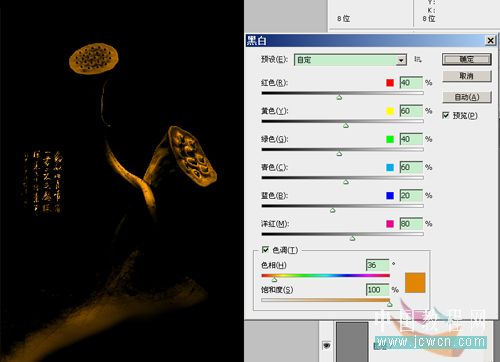
Task: Click the 饱和度(S) saturation value field
Action: point(377,290)
